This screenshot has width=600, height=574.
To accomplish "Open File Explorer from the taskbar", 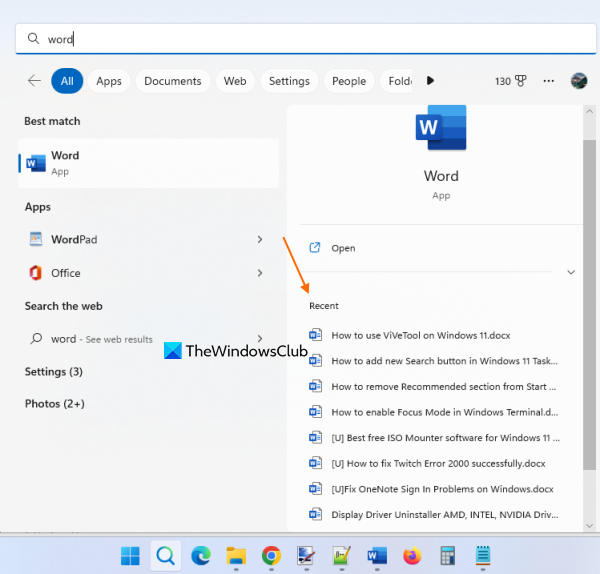I will tap(236, 555).
